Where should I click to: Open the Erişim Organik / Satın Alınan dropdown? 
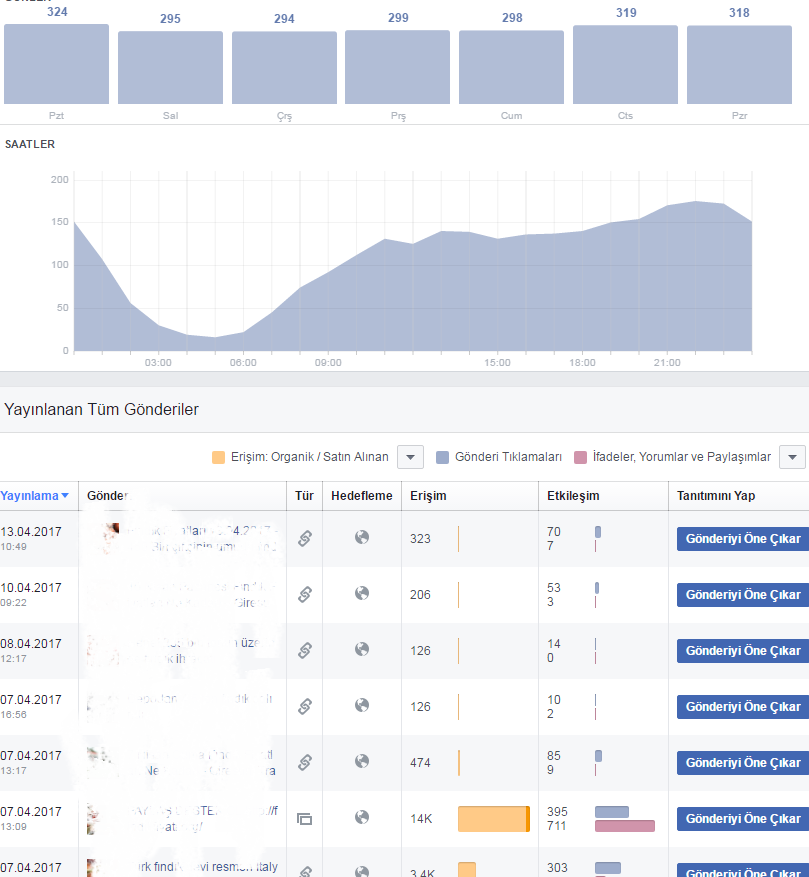(x=410, y=457)
